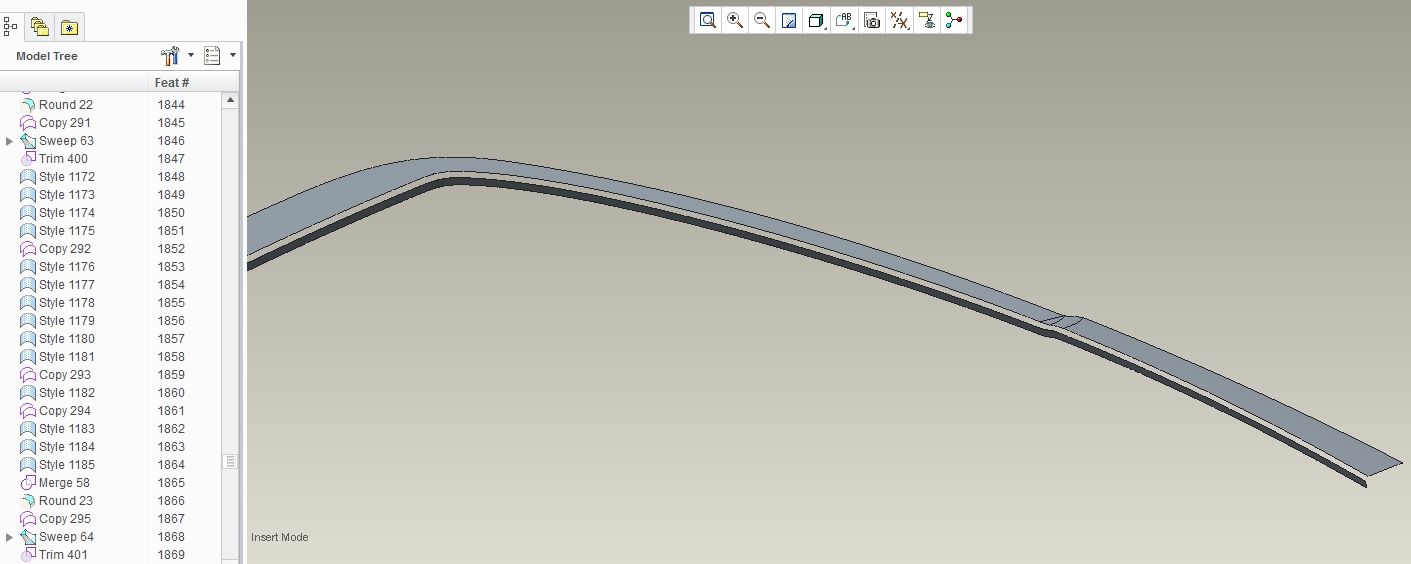
Task: Open the Display Style cube icon
Action: click(816, 20)
